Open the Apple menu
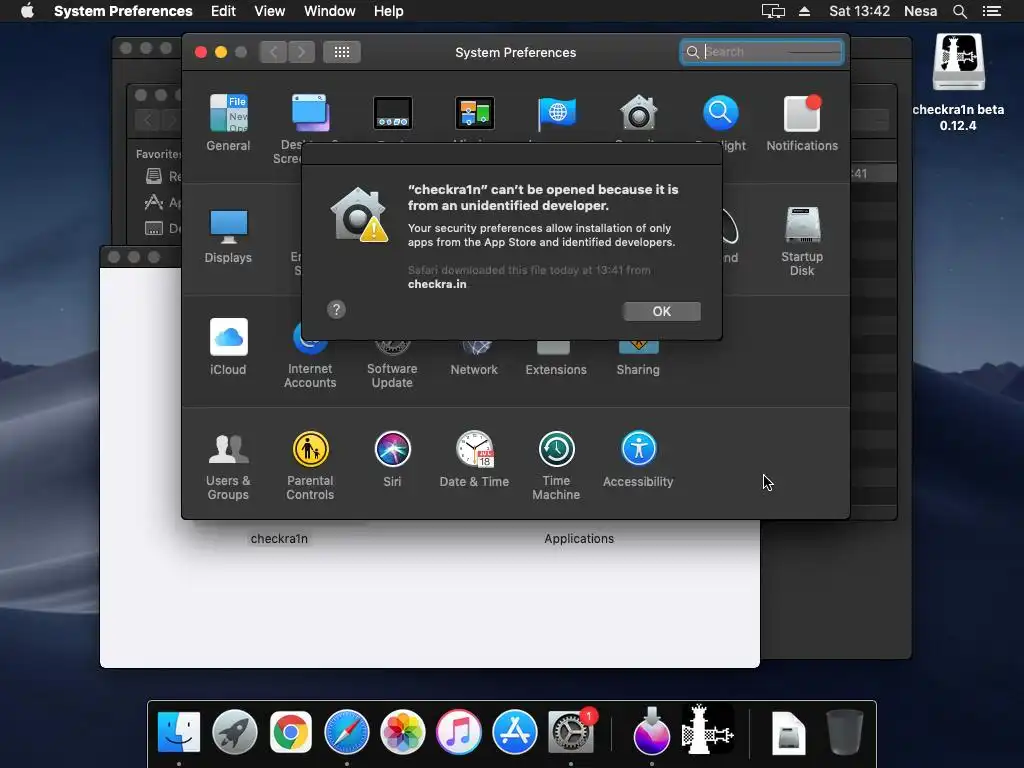 pyautogui.click(x=27, y=11)
